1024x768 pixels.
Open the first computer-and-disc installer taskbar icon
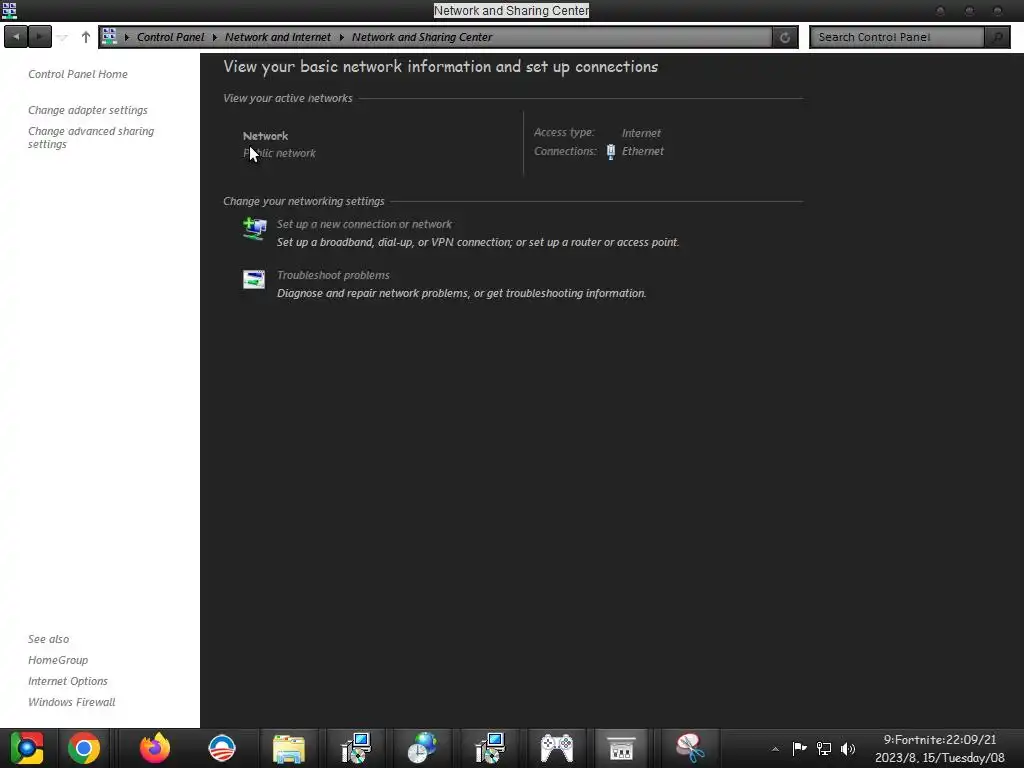click(x=356, y=748)
